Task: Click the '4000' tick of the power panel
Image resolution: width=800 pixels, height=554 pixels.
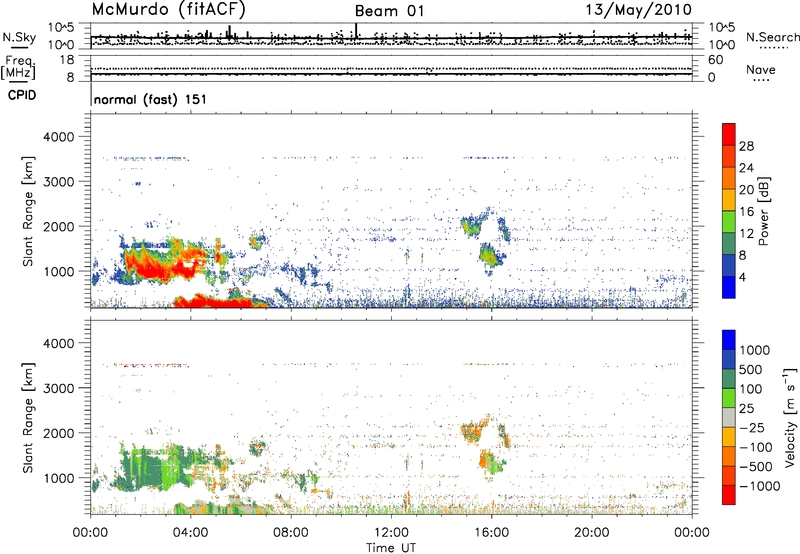Action: [58, 137]
